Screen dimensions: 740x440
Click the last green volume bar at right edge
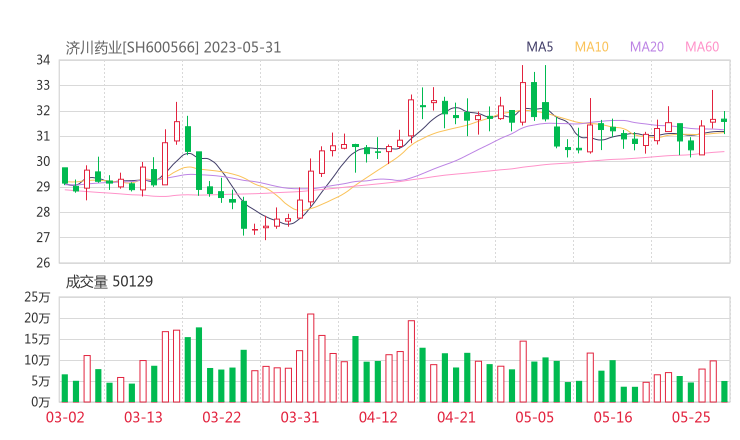[x=724, y=392]
